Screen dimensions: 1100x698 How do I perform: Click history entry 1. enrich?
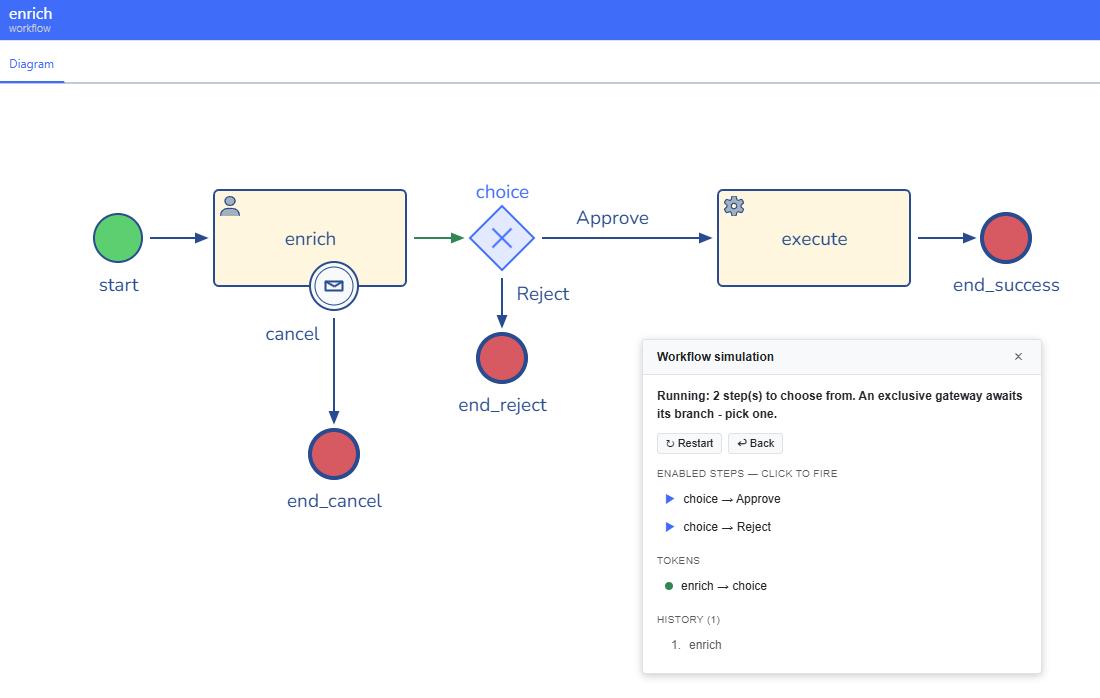[x=696, y=645]
